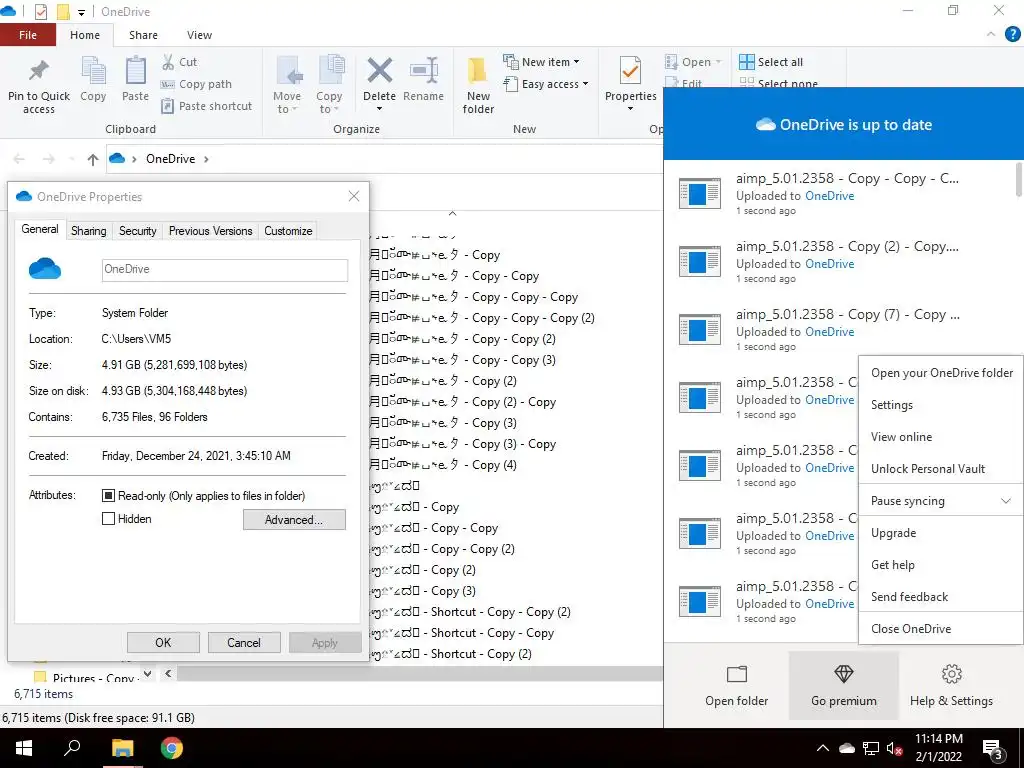The image size is (1024, 768).
Task: Open Sharing tab in OneDrive Properties
Action: click(x=89, y=231)
